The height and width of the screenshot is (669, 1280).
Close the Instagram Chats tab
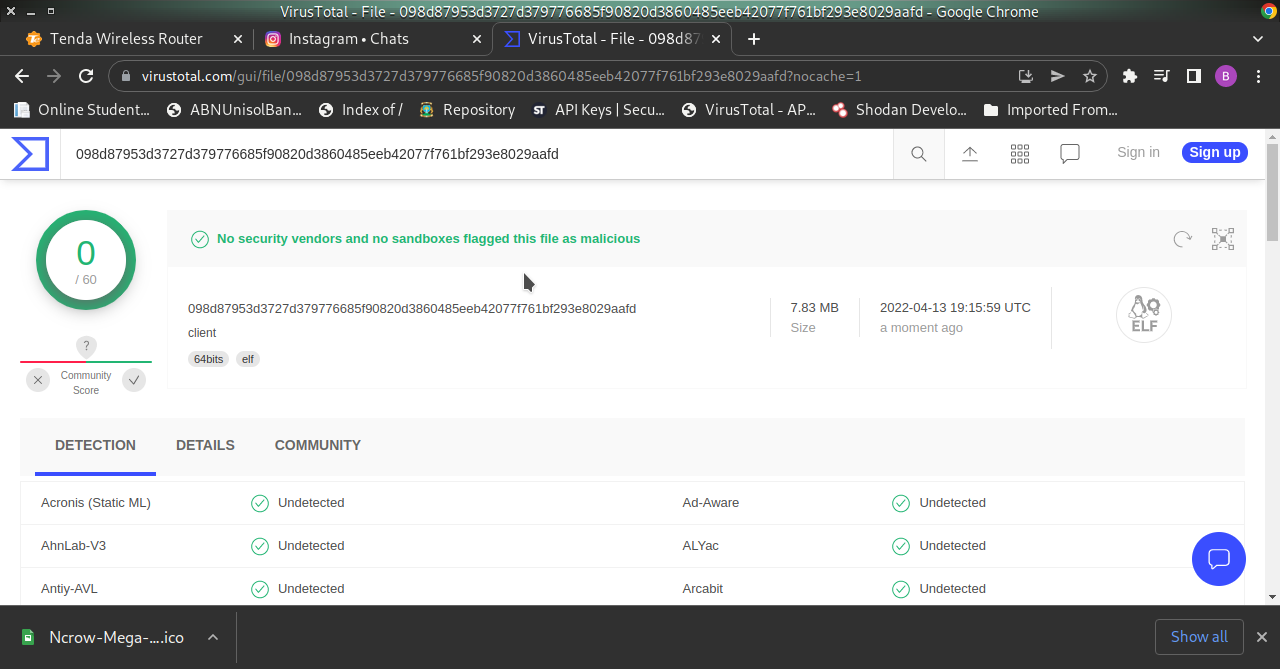476,39
